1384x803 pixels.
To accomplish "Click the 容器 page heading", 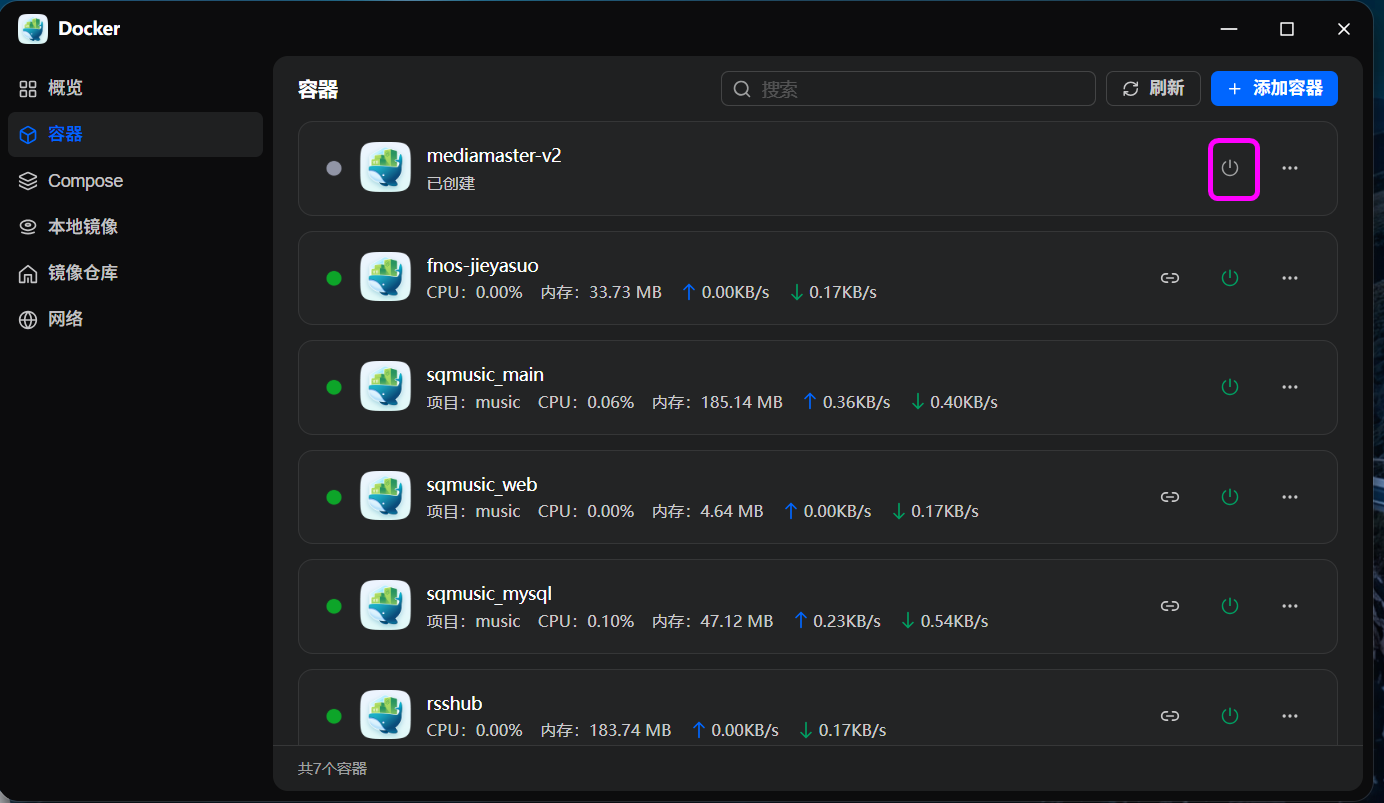I will [x=318, y=90].
